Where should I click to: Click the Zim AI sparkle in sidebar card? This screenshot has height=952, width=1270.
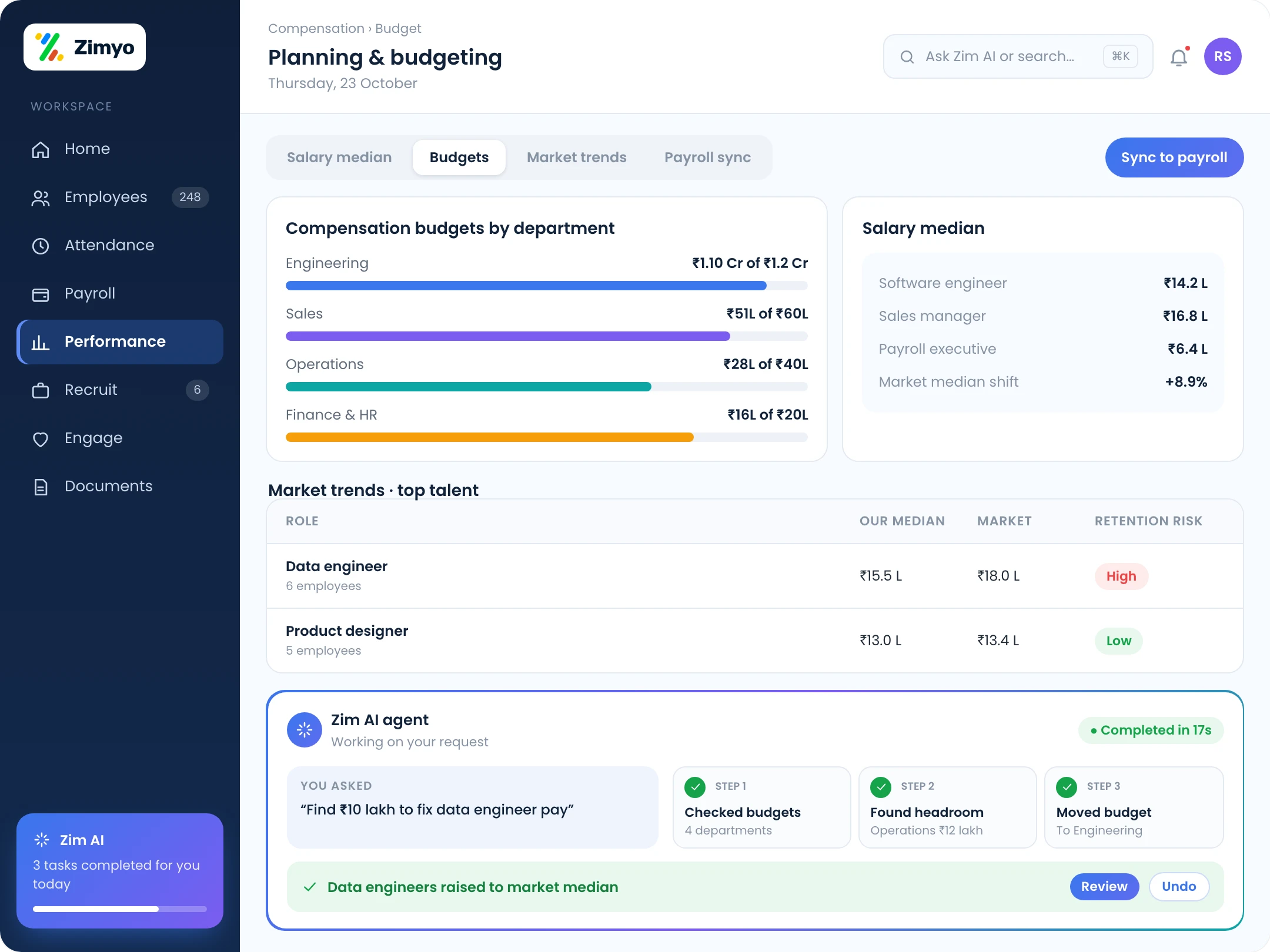(42, 840)
